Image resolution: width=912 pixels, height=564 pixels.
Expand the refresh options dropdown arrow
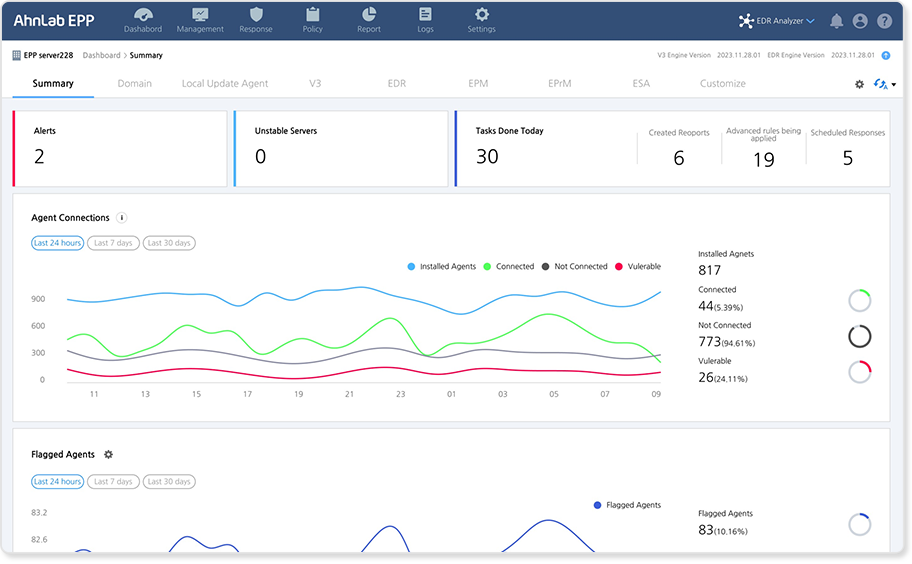(x=894, y=85)
